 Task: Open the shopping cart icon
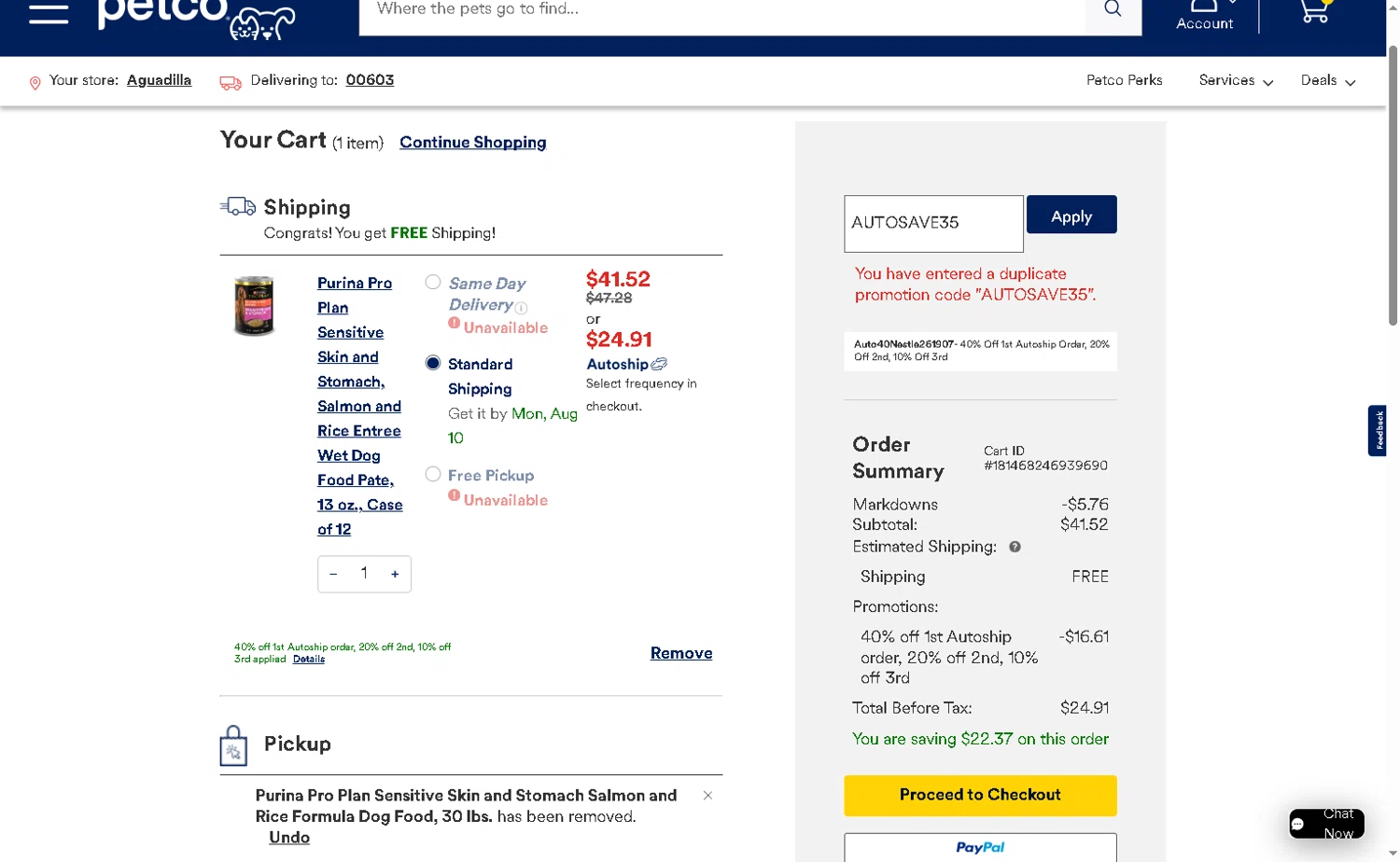point(1315,11)
